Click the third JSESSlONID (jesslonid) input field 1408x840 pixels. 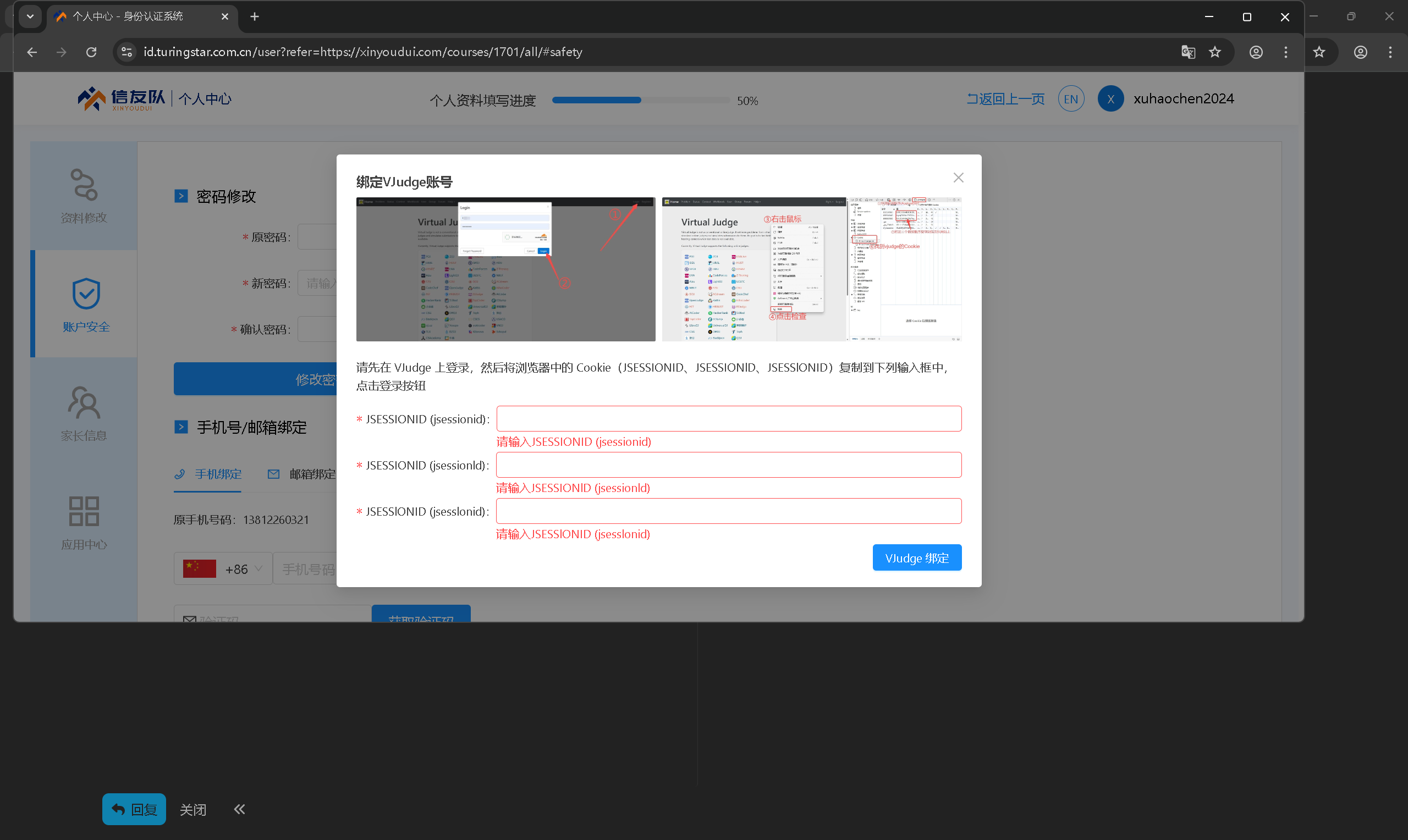[x=729, y=511]
